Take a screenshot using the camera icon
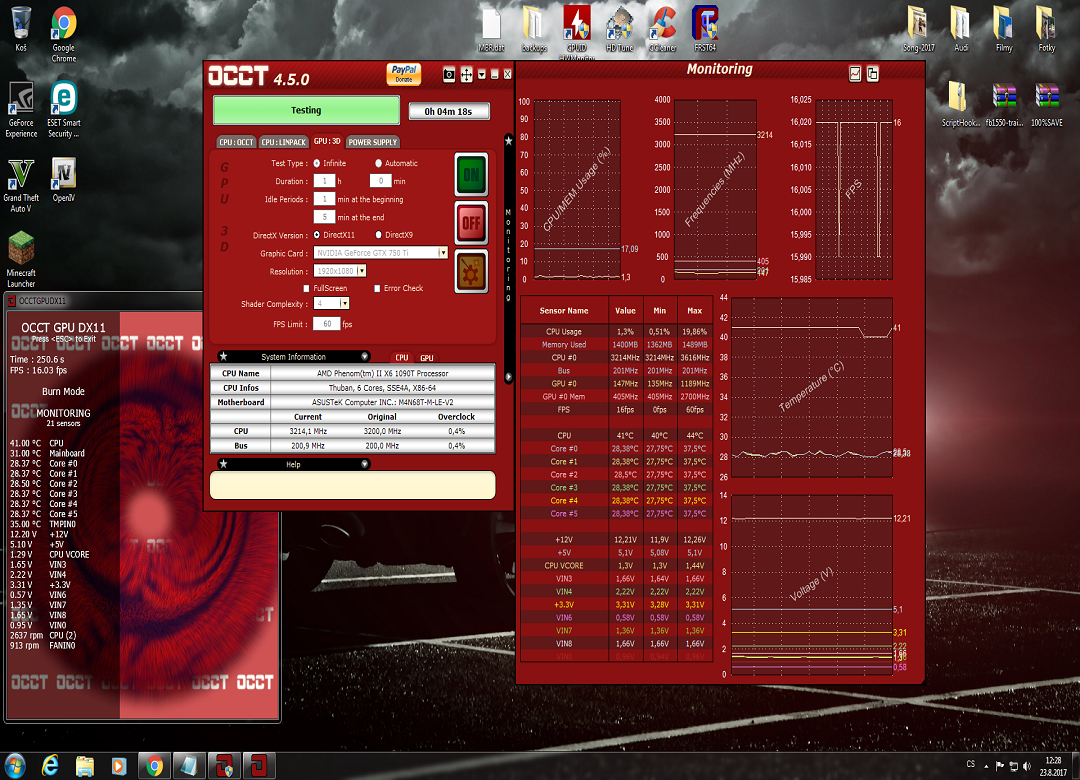1080x780 pixels. pyautogui.click(x=449, y=74)
